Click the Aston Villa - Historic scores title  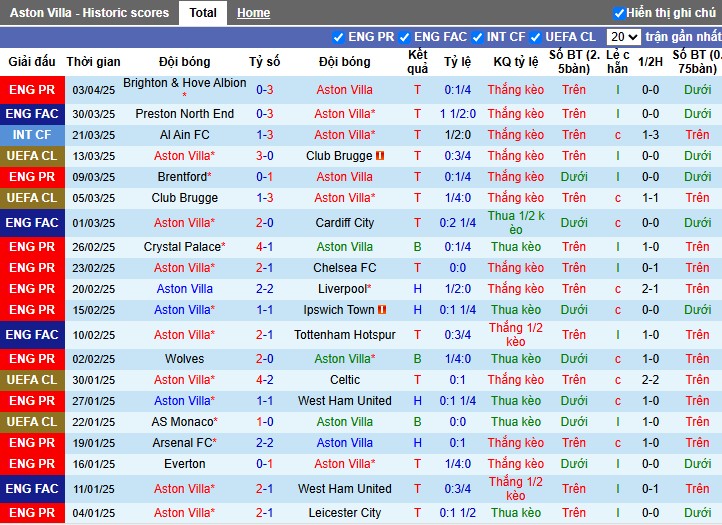pos(89,12)
